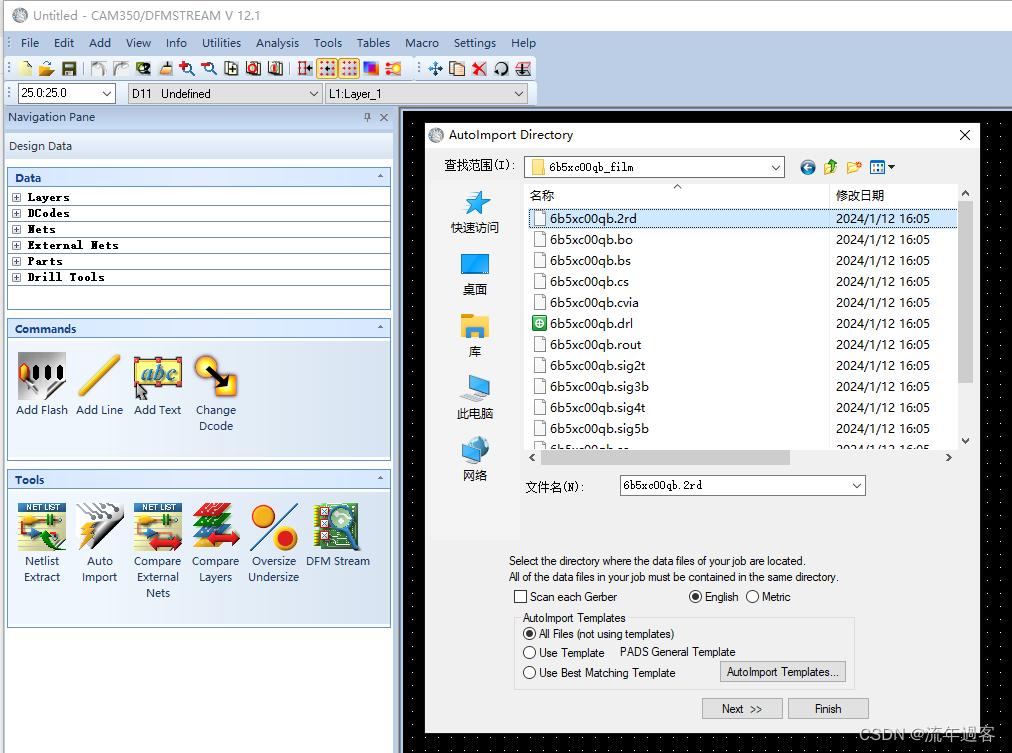The height and width of the screenshot is (753, 1012).
Task: Select the 6b5xc00qb.drl file
Action: coord(591,324)
